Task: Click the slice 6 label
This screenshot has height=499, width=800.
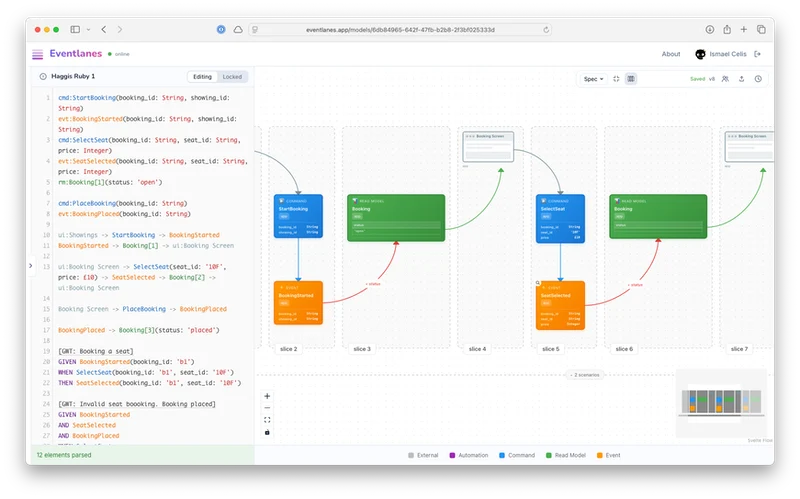Action: tap(624, 349)
